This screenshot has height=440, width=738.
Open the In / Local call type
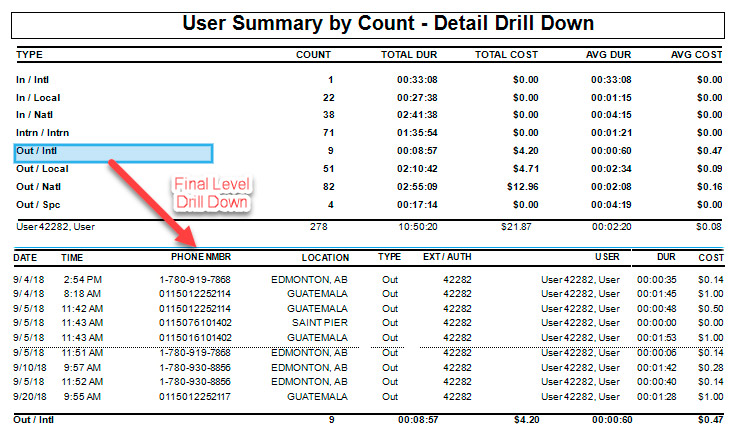(37, 97)
